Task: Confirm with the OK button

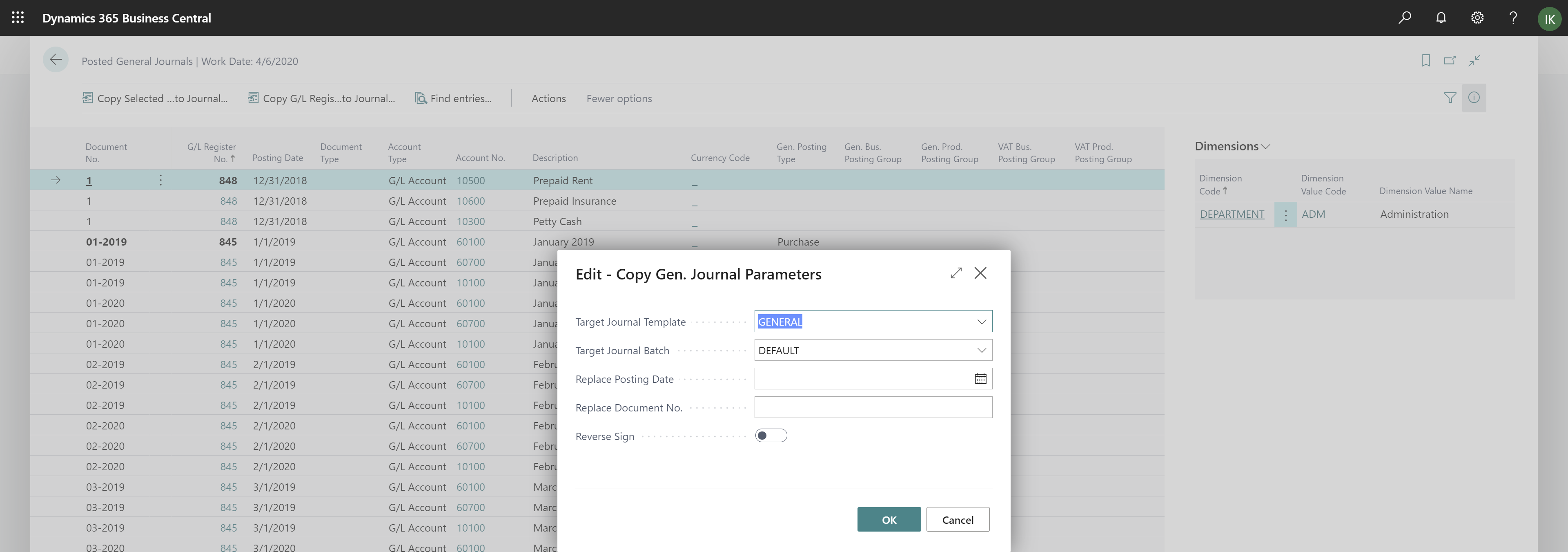Action: pyautogui.click(x=889, y=519)
